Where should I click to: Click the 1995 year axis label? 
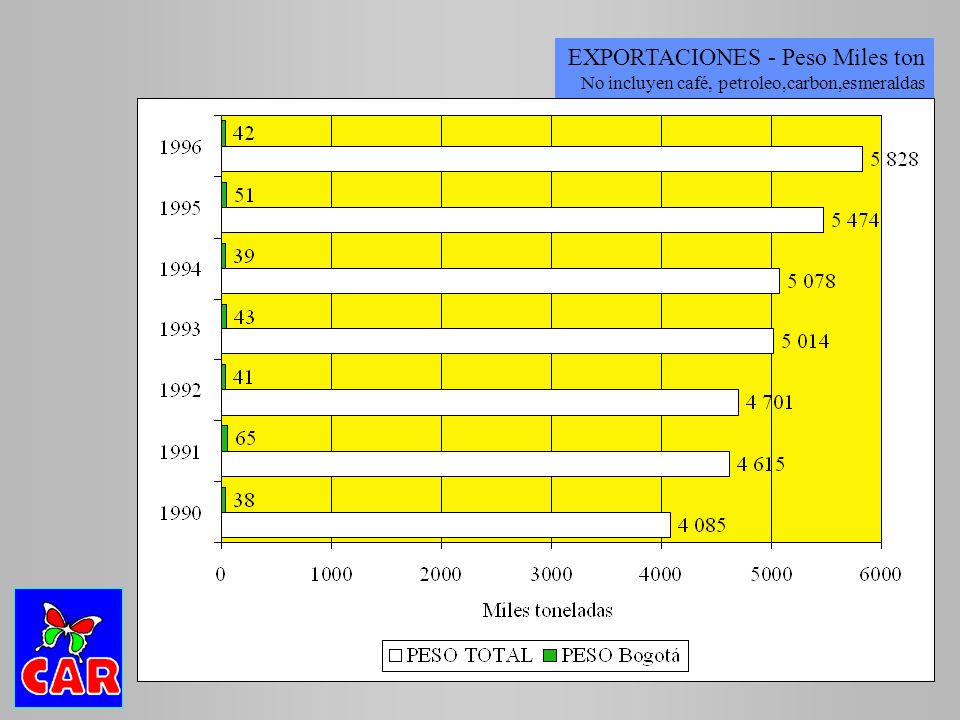pyautogui.click(x=180, y=209)
